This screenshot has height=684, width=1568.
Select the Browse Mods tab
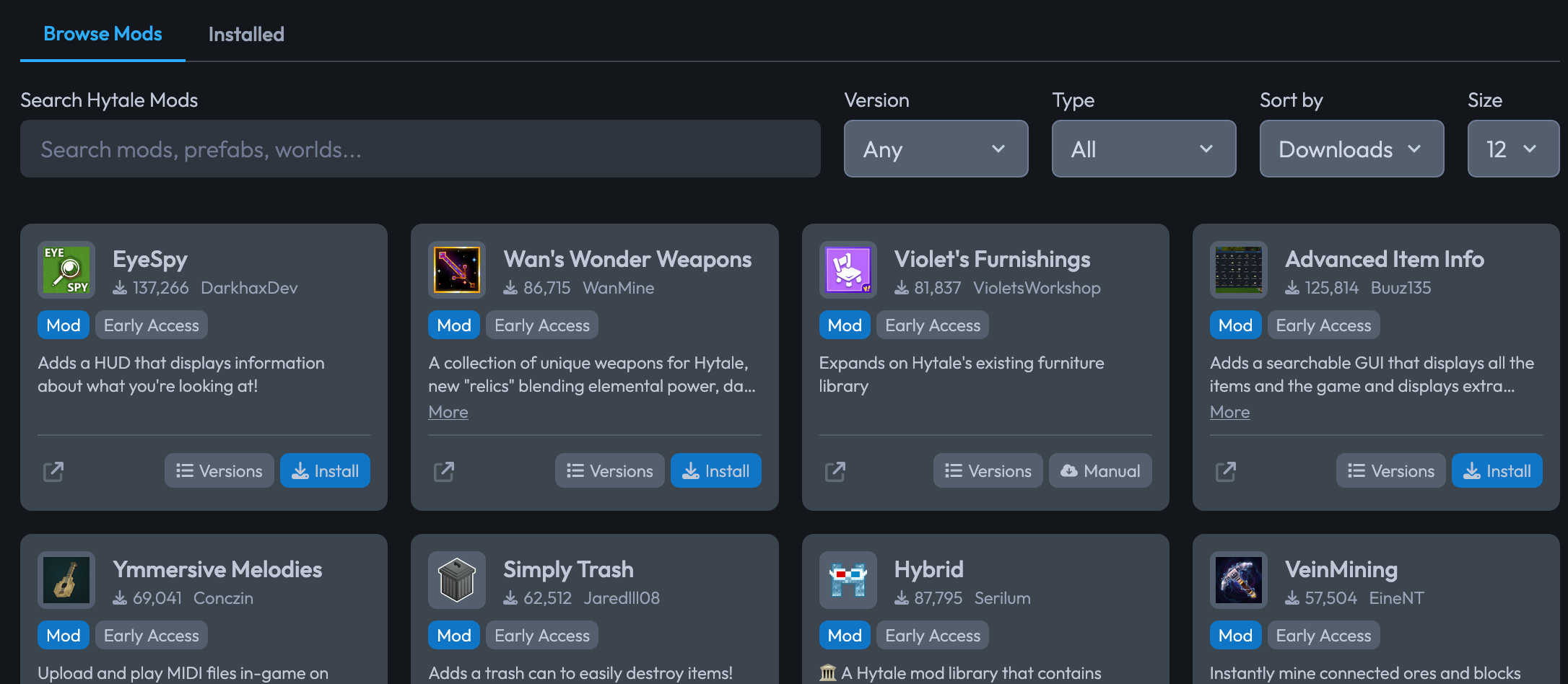tap(103, 34)
